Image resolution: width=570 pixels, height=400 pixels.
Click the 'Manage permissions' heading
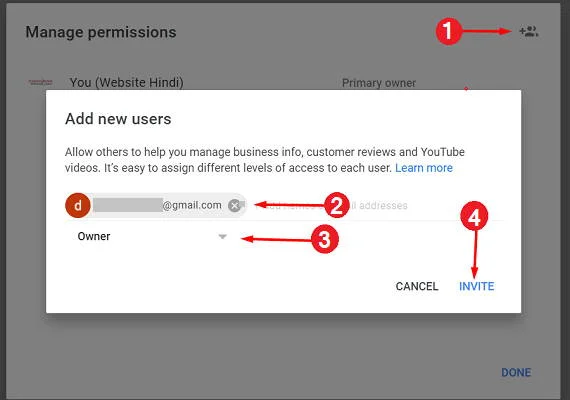tap(101, 32)
